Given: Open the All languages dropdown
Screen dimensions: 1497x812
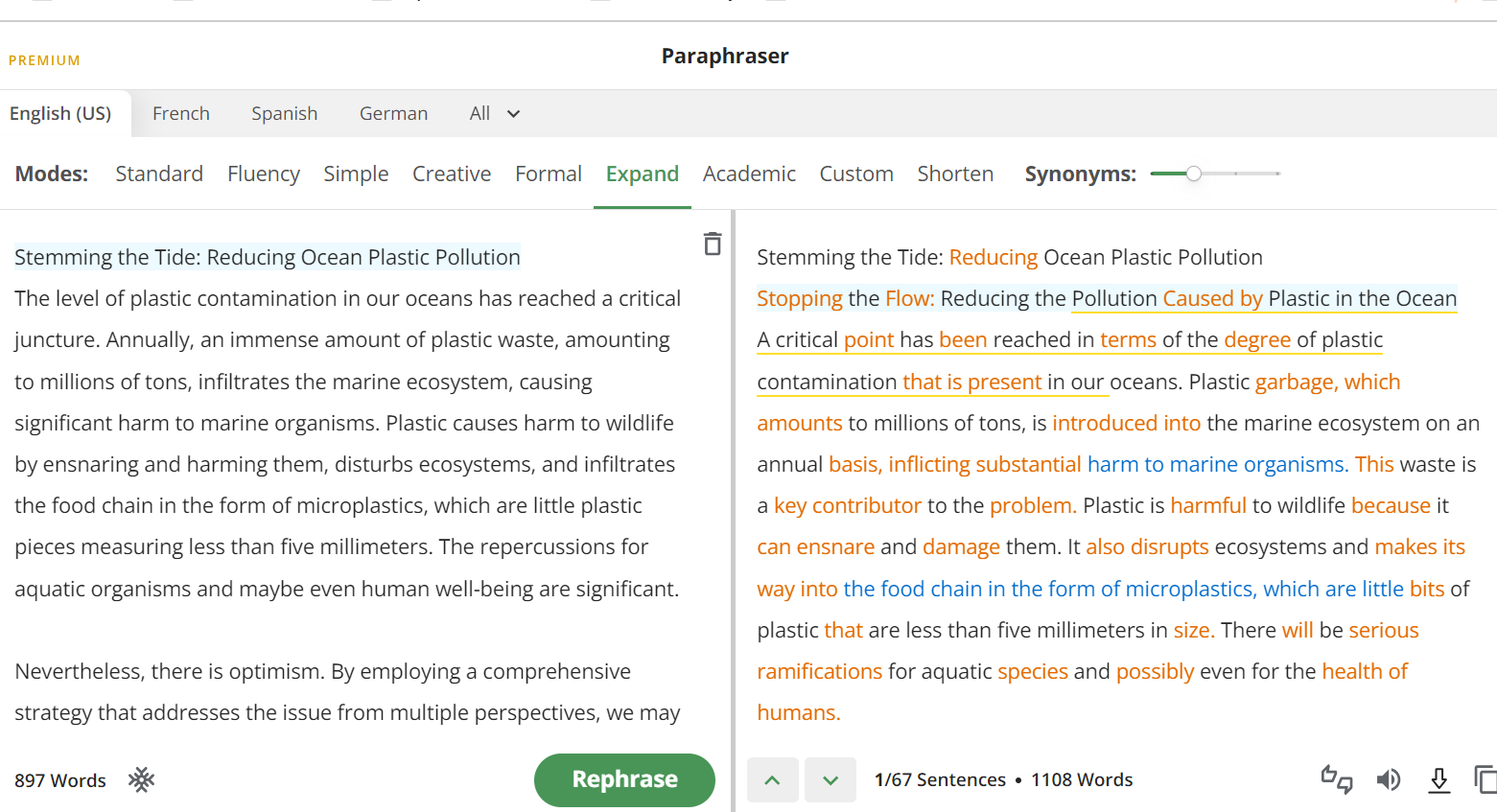Looking at the screenshot, I should point(494,113).
